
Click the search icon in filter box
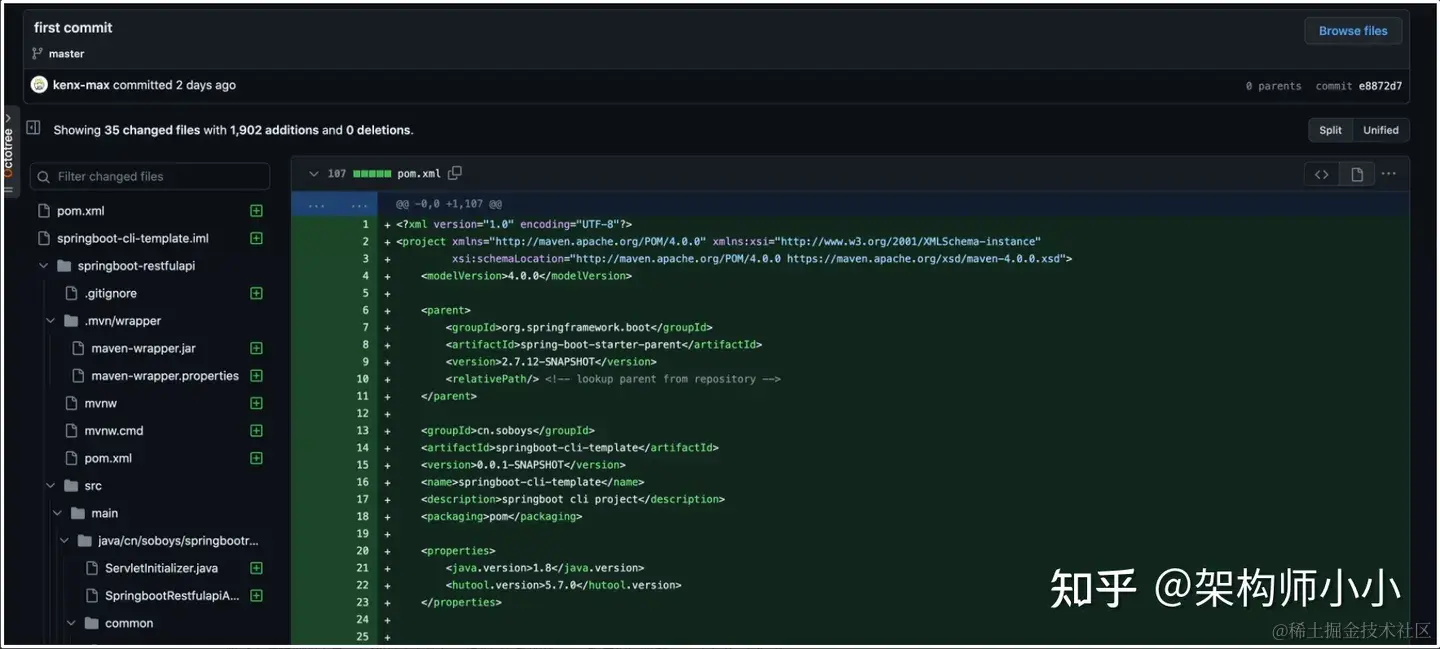(43, 177)
